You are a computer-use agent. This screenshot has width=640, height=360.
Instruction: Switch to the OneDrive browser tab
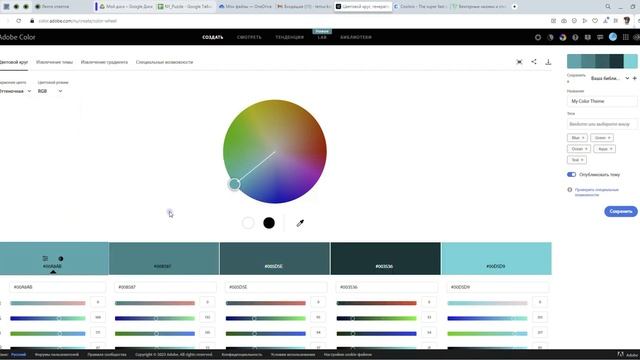click(245, 7)
